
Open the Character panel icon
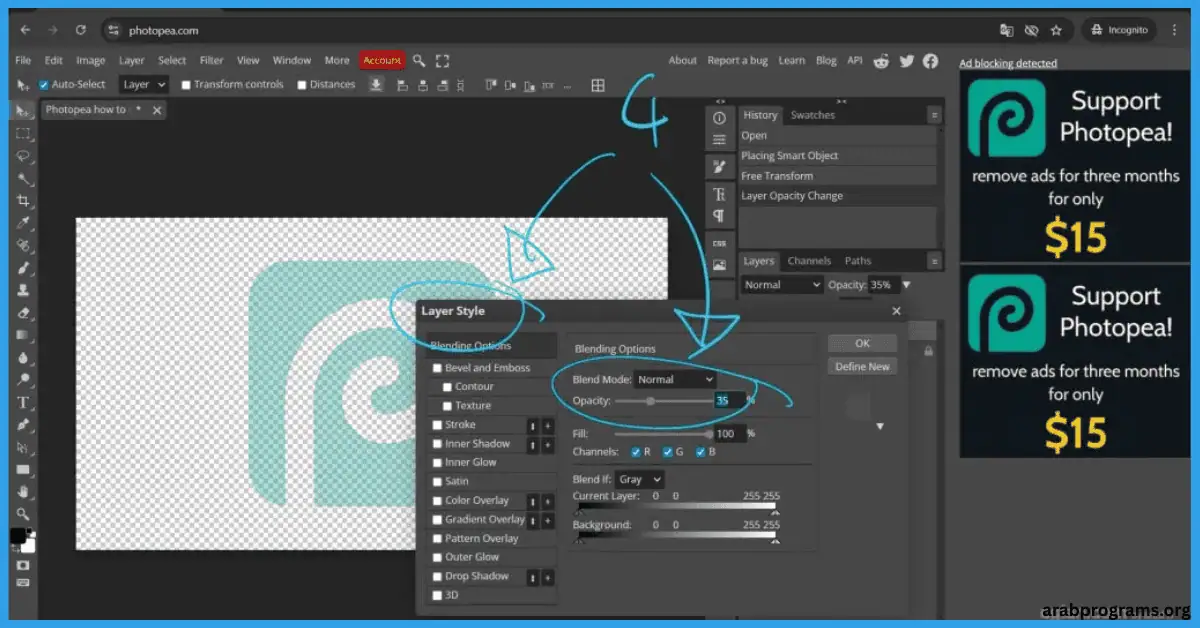pyautogui.click(x=718, y=194)
